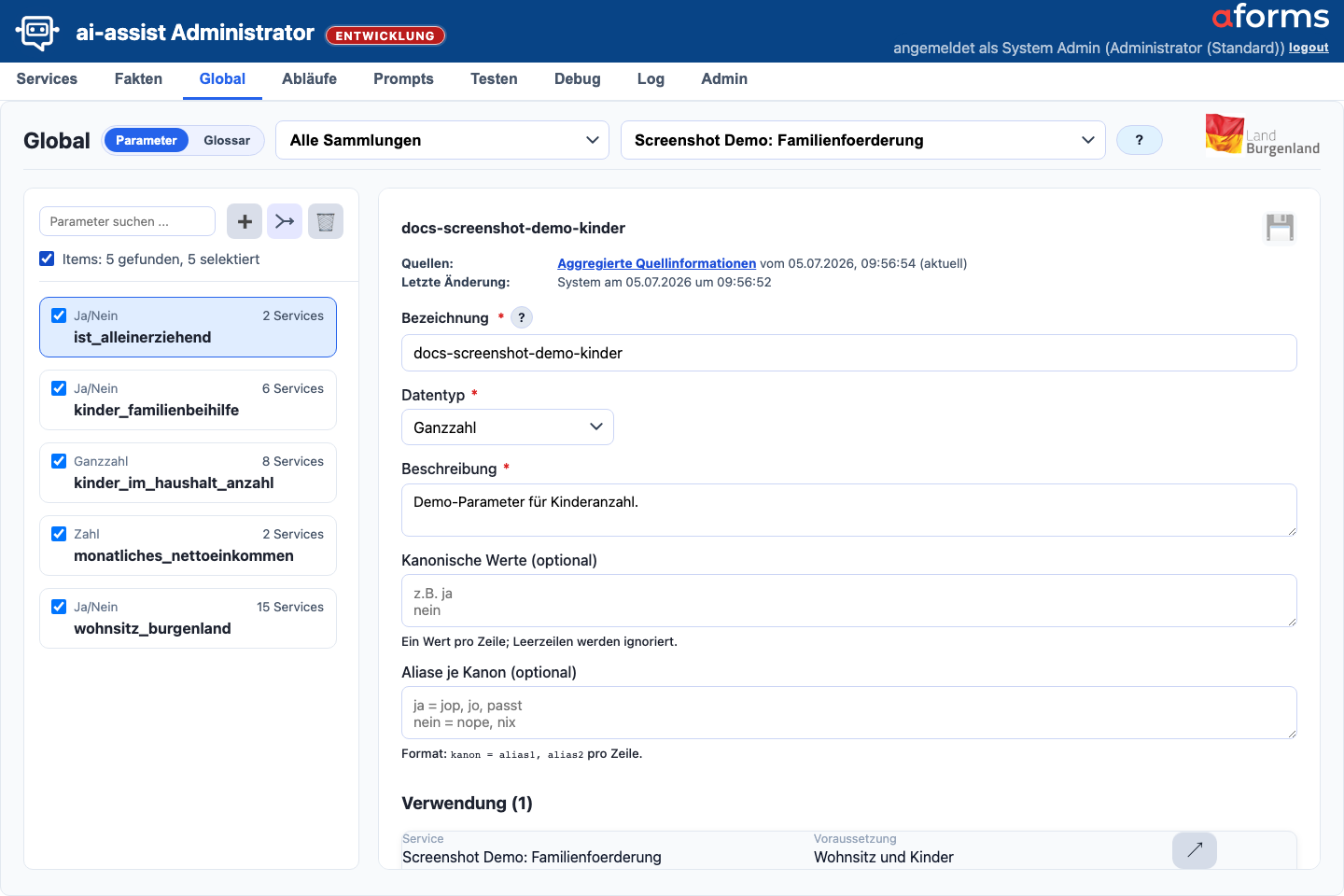Image resolution: width=1344 pixels, height=896 pixels.
Task: Add a new parameter with plus icon
Action: click(x=245, y=221)
